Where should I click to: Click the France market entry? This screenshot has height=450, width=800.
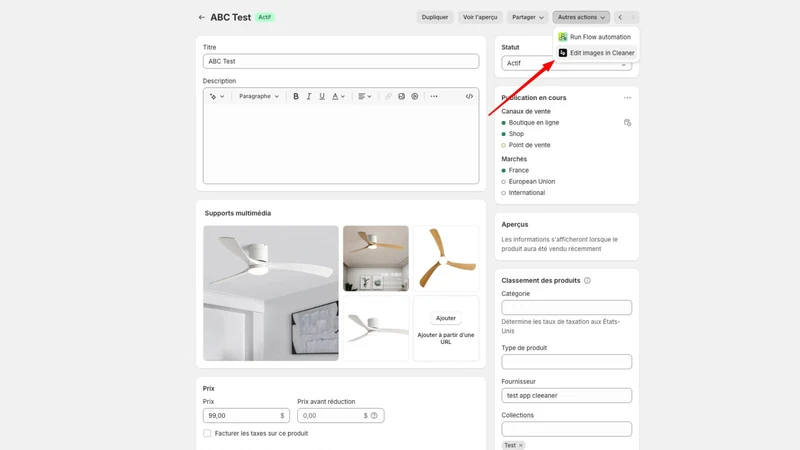point(518,170)
